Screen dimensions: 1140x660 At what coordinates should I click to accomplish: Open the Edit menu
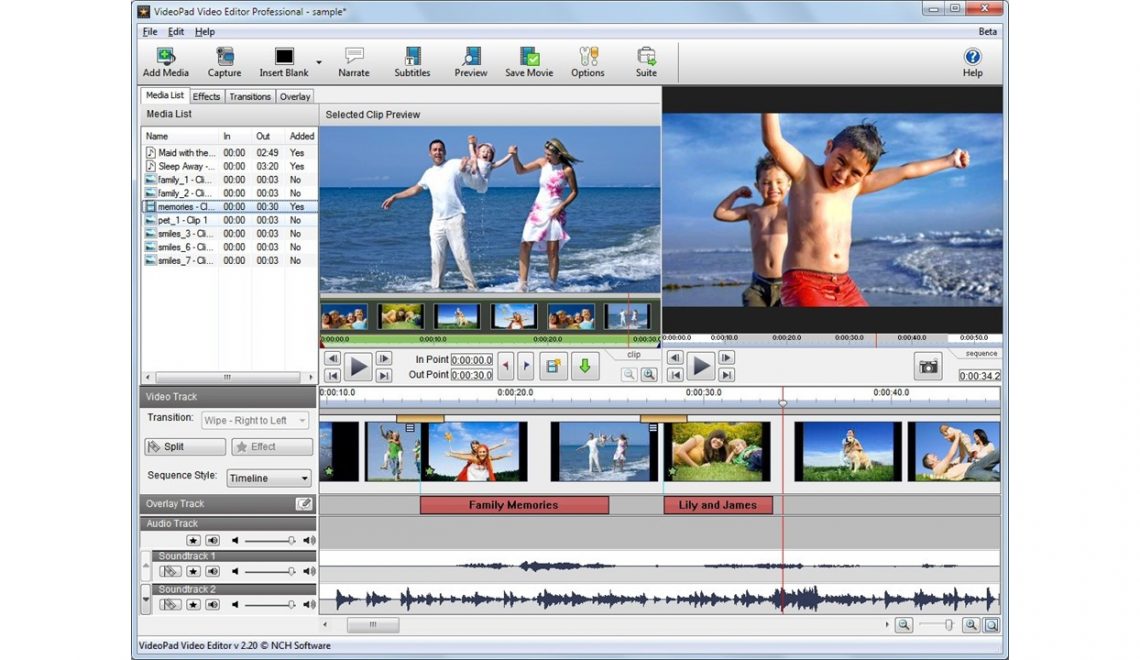[176, 32]
